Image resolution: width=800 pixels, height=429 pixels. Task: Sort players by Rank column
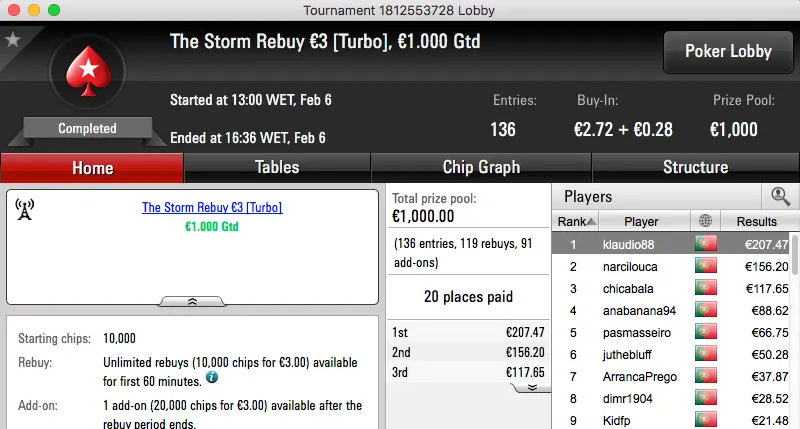click(x=577, y=221)
